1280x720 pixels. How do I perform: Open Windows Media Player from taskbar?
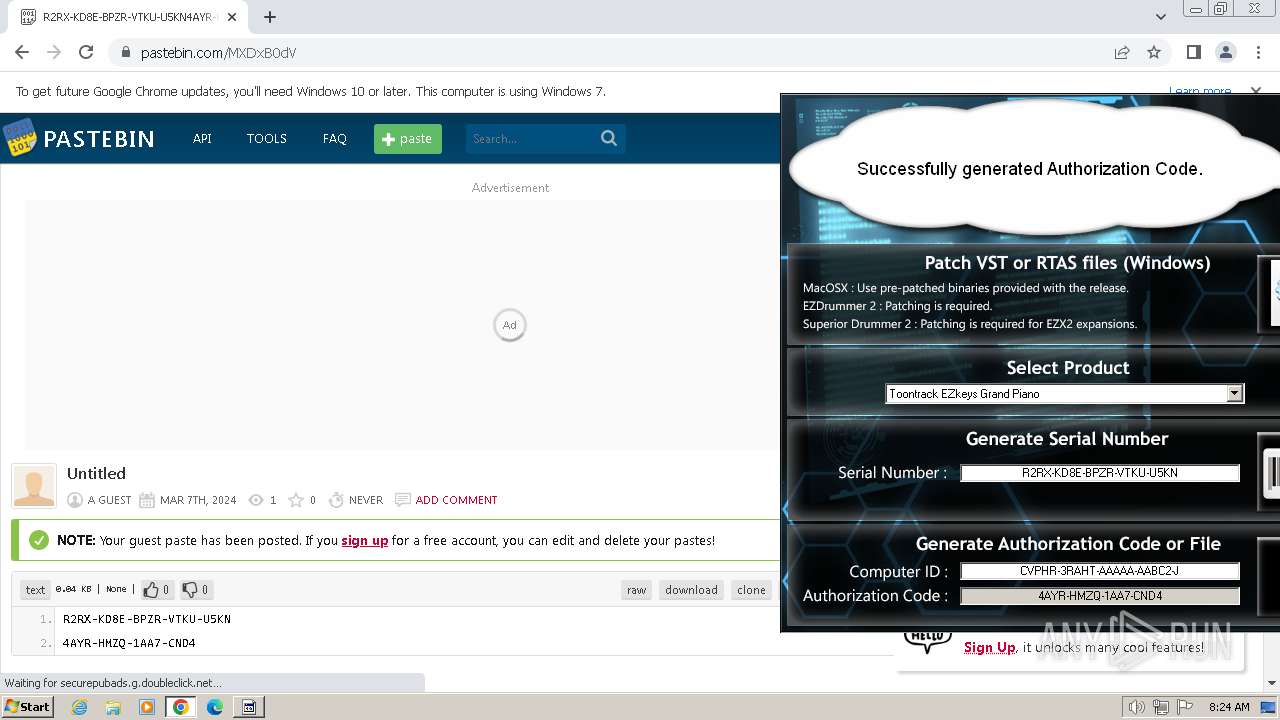[147, 707]
